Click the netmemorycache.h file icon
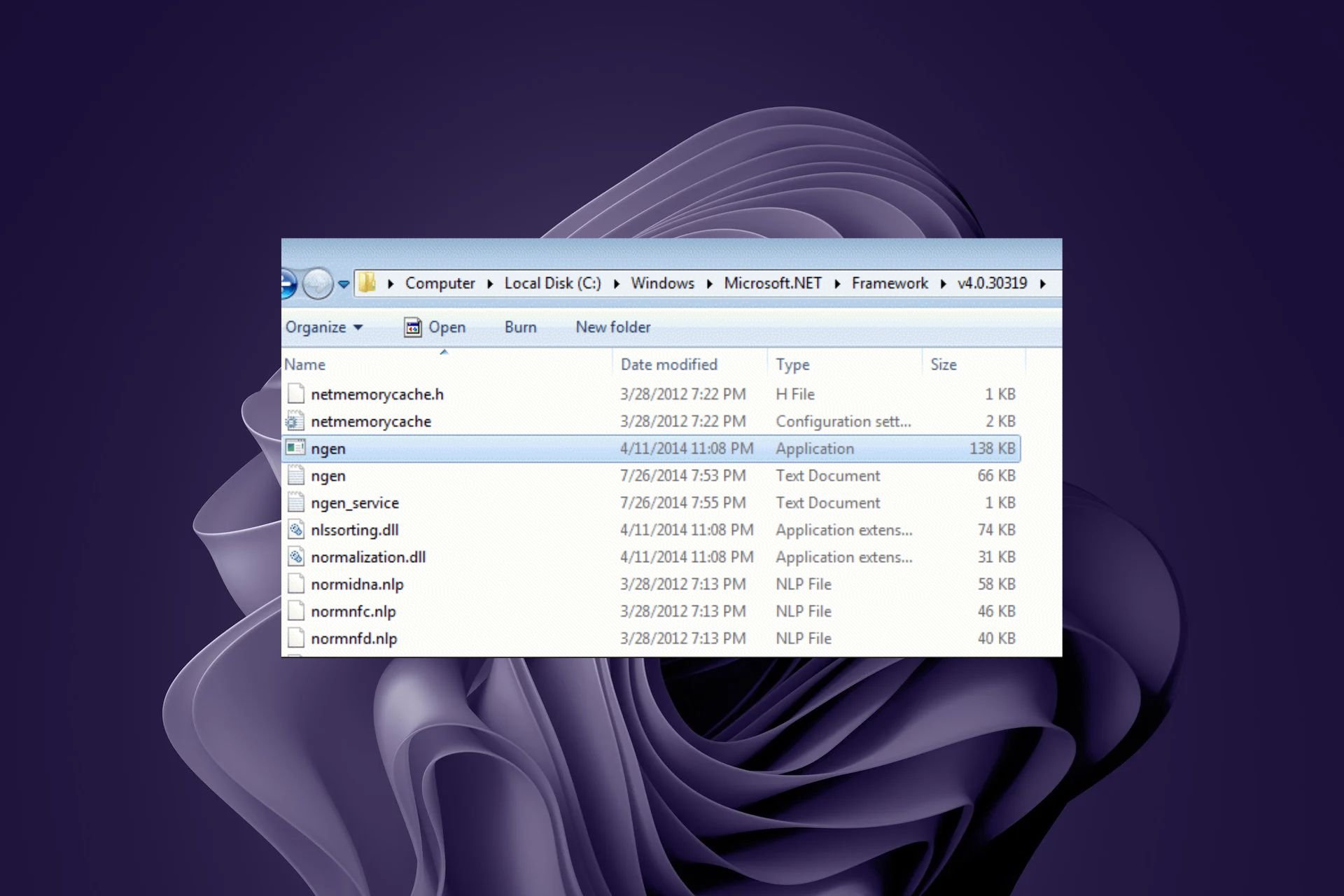The height and width of the screenshot is (896, 1344). tap(296, 393)
